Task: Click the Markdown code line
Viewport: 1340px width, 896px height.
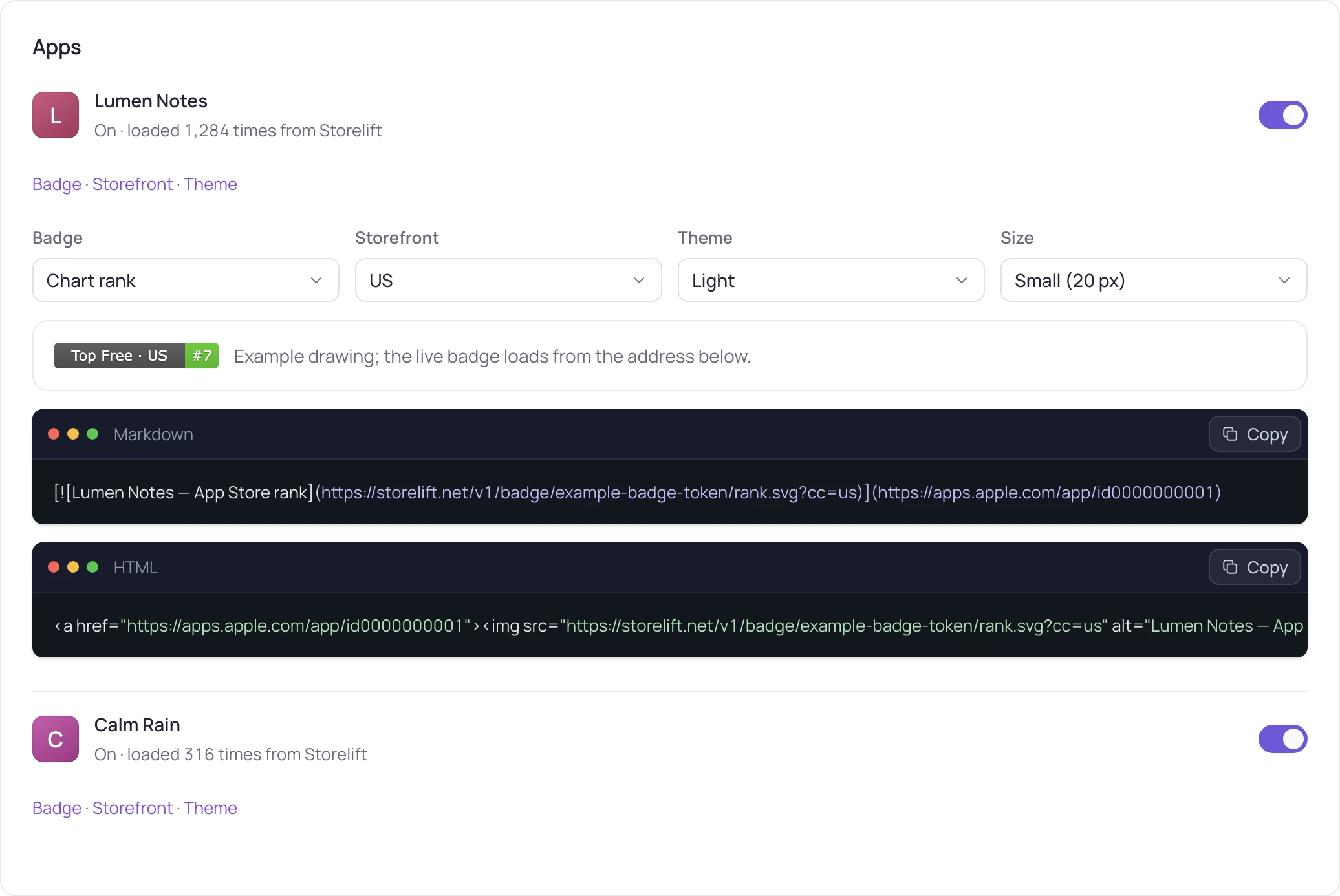Action: click(637, 493)
